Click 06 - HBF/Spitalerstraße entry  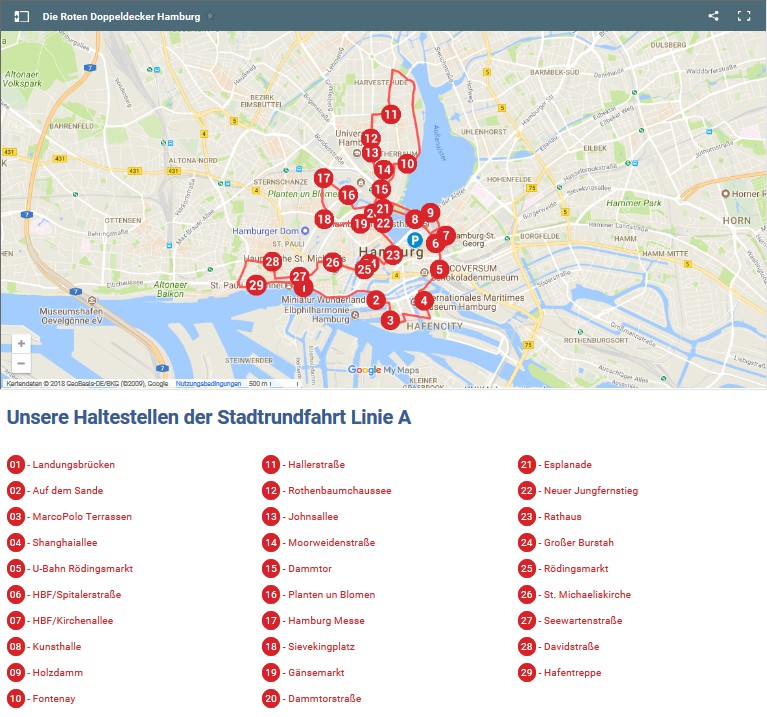pyautogui.click(x=64, y=594)
